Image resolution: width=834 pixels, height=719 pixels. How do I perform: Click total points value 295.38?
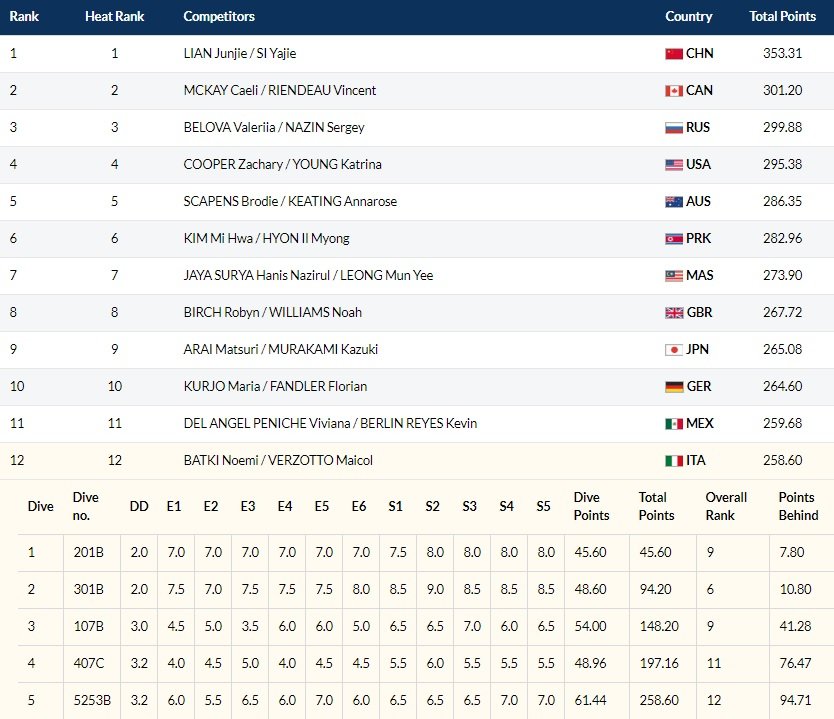782,165
